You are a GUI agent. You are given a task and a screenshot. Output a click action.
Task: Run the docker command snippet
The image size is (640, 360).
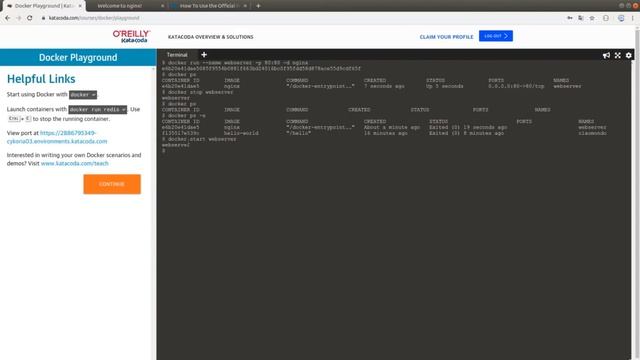83,95
